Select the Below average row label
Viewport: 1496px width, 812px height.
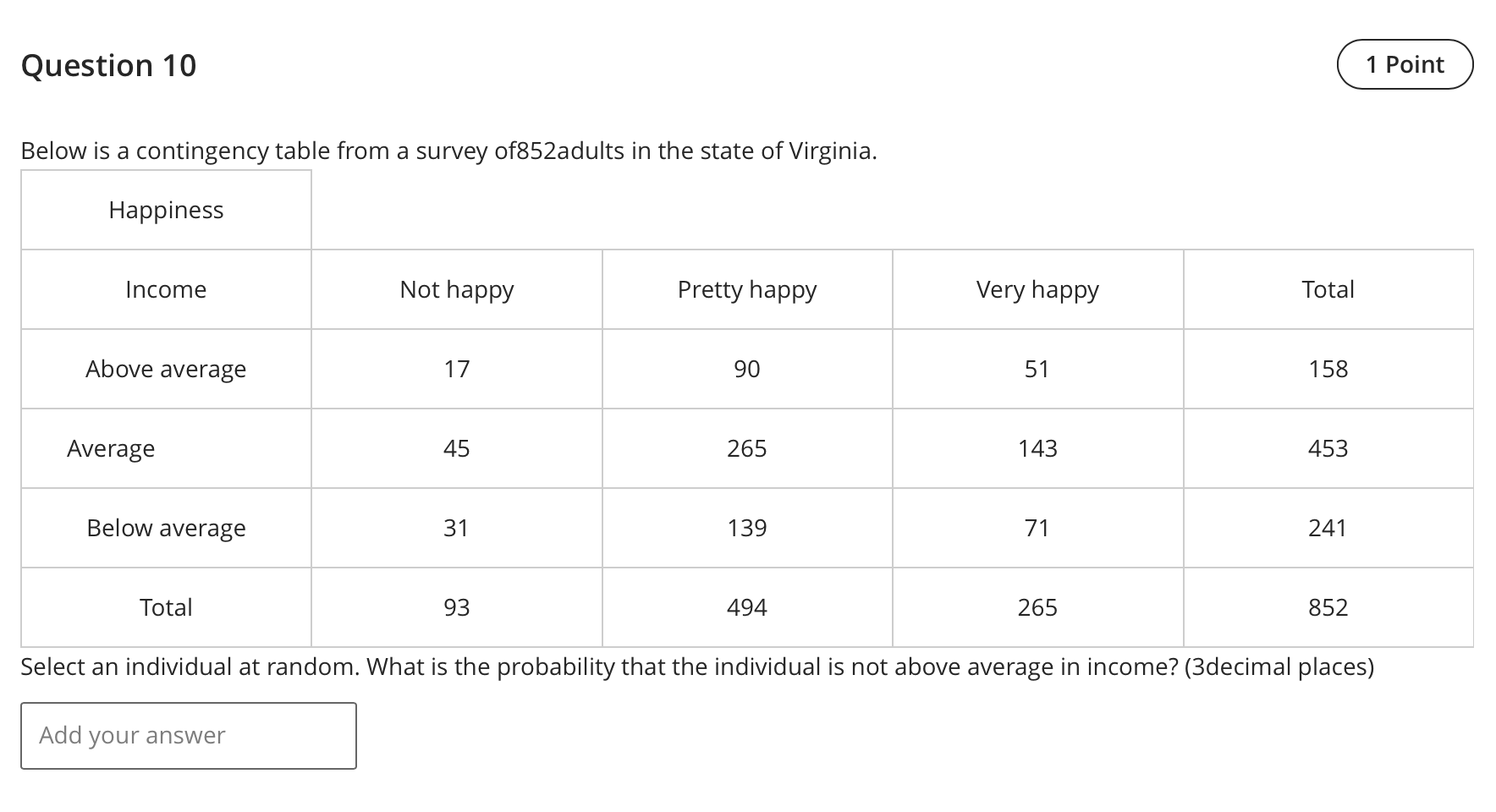coord(166,527)
